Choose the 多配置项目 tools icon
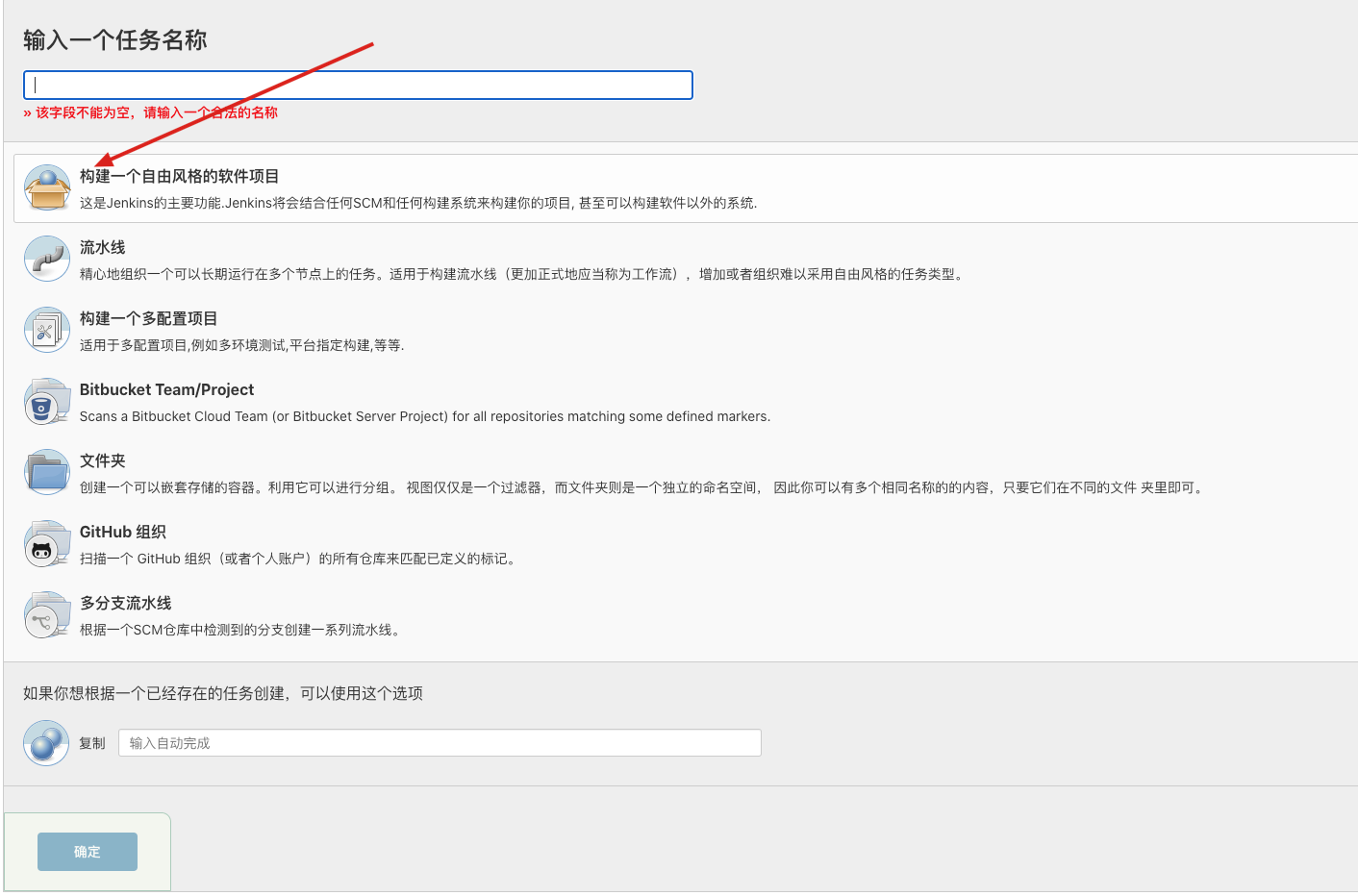 pos(47,331)
